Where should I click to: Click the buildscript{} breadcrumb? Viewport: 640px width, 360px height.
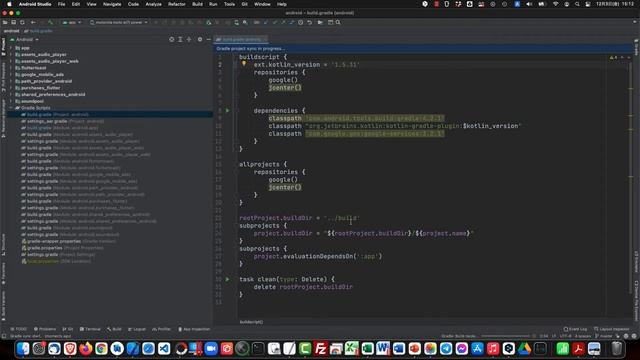(x=251, y=322)
